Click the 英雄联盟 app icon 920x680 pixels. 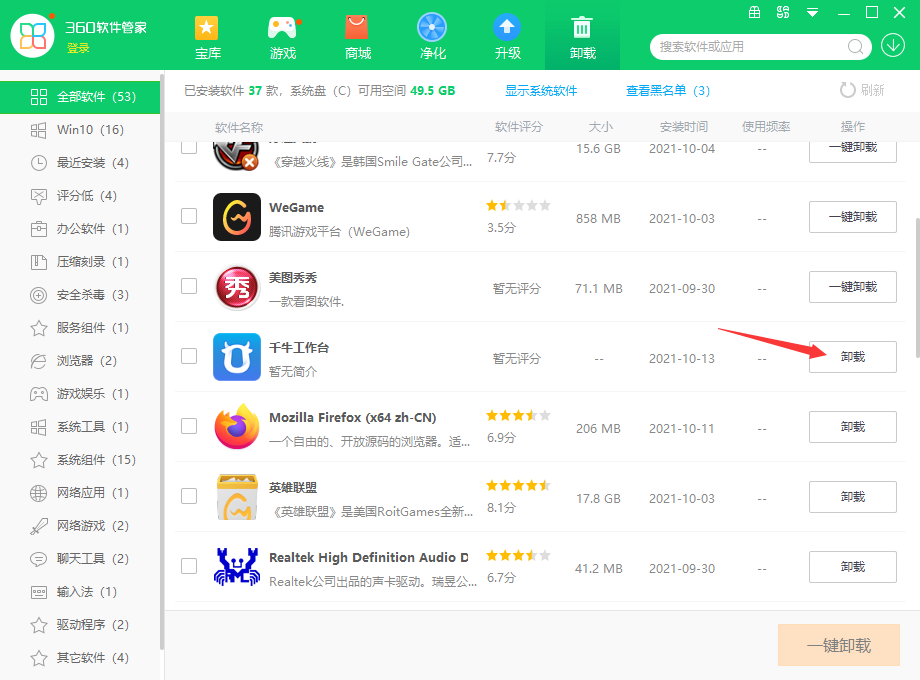(237, 497)
